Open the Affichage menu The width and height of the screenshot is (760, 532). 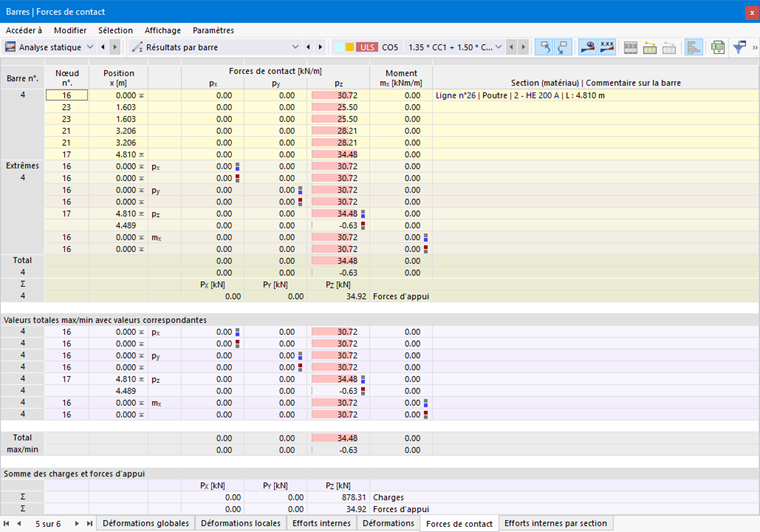162,30
